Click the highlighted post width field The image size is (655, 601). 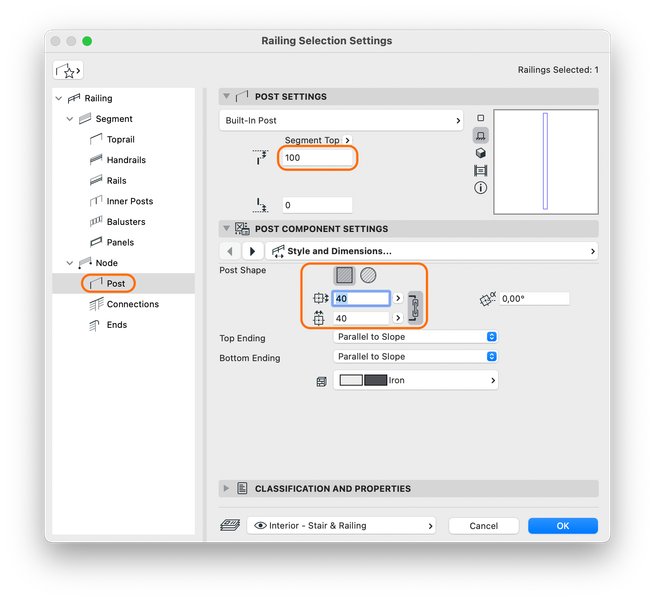click(x=361, y=299)
